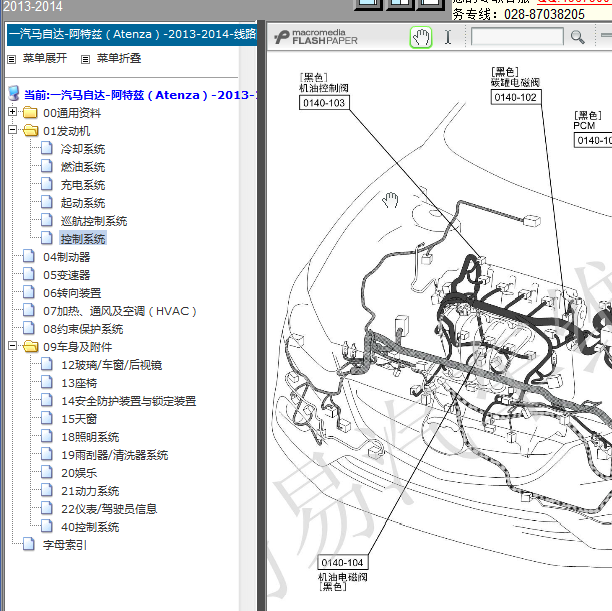
Task: Click the magnifier search icon
Action: (577, 37)
